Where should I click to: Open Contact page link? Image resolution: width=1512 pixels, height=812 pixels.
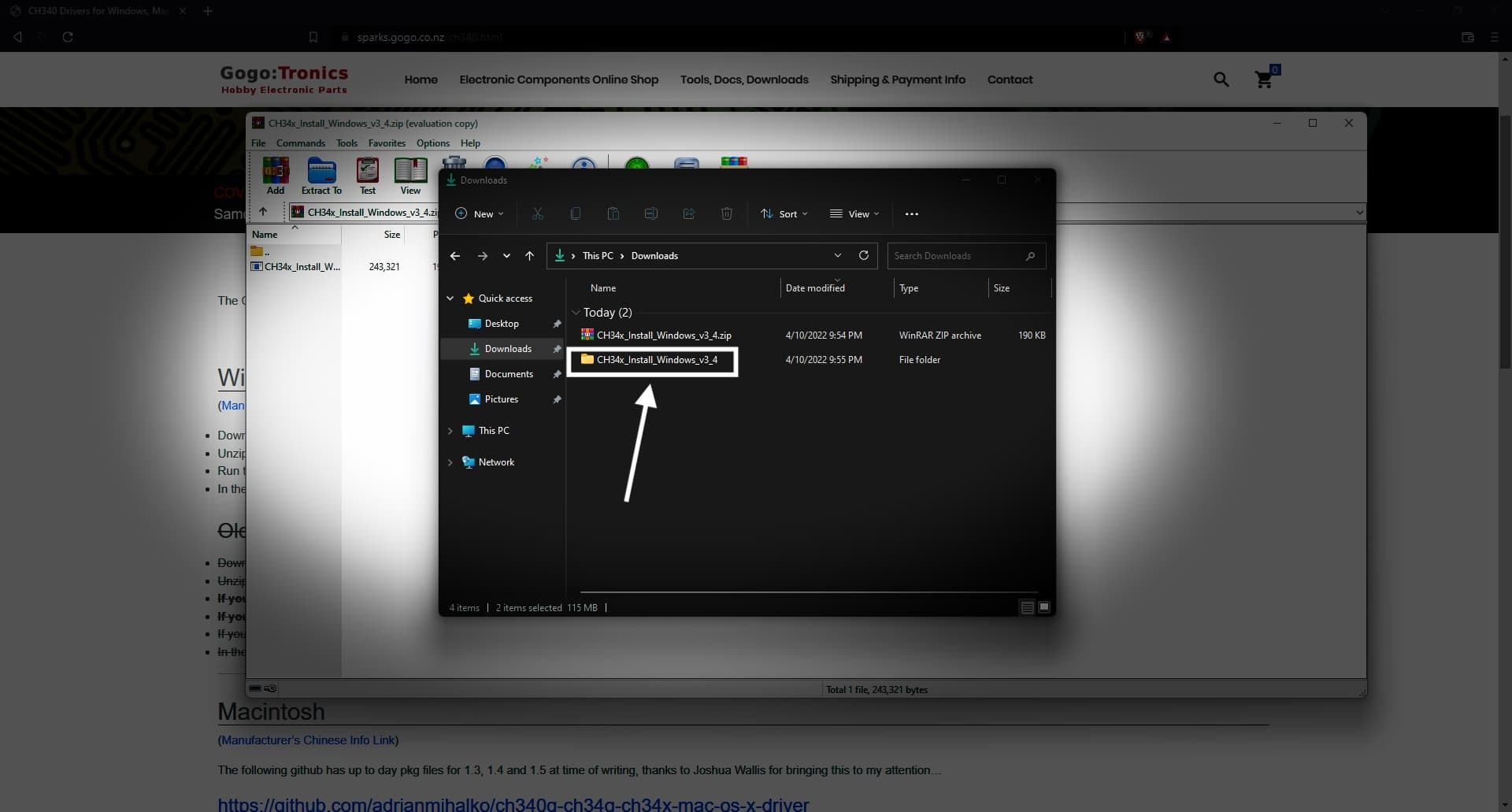1010,80
